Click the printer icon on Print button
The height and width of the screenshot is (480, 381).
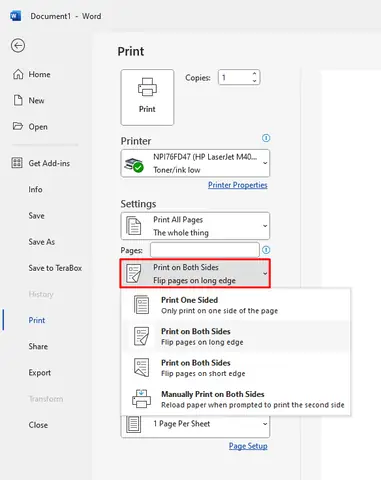(x=147, y=87)
